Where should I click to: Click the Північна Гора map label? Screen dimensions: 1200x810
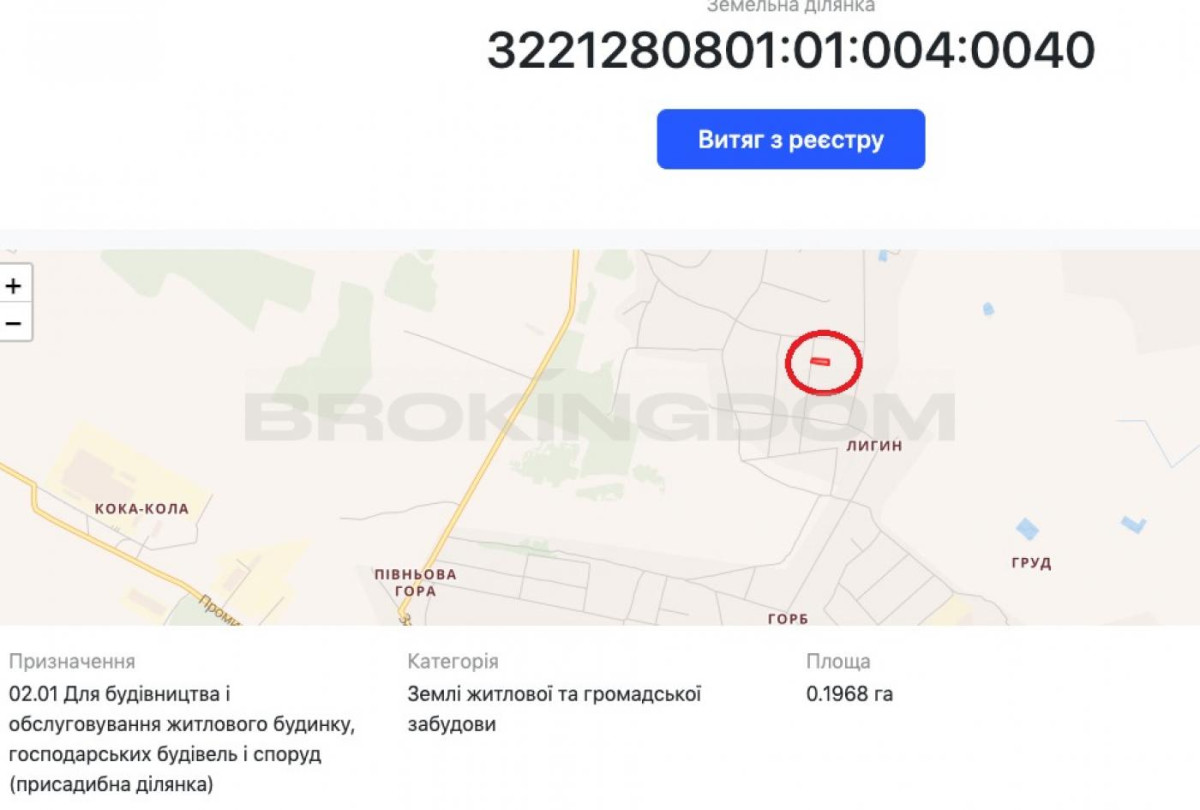coord(415,582)
